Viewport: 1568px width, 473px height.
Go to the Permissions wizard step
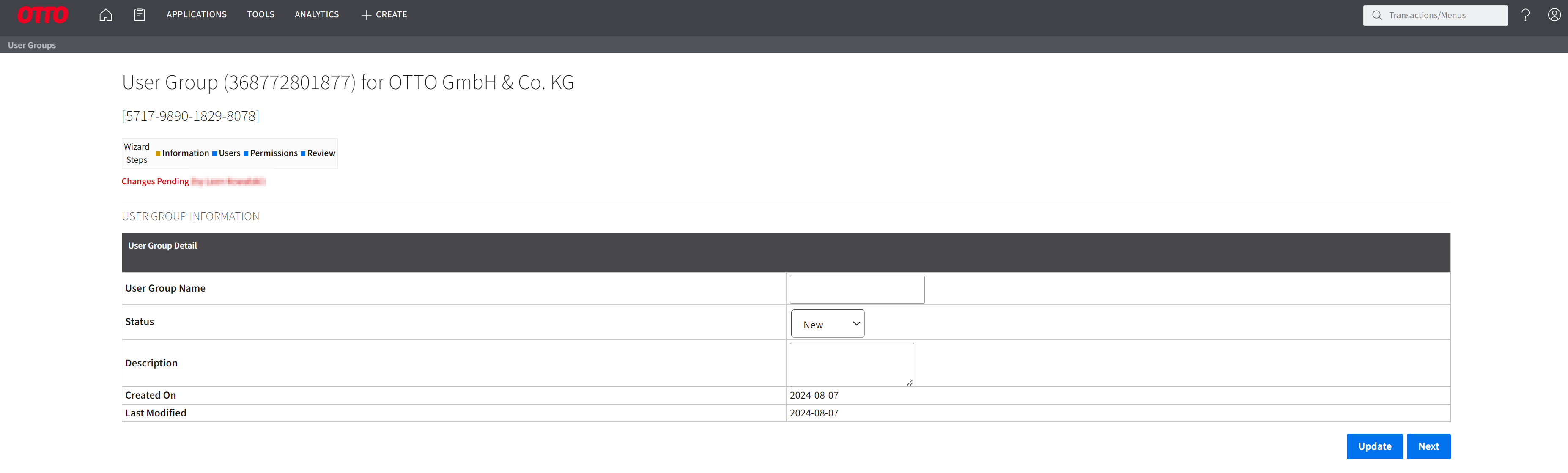[x=270, y=153]
